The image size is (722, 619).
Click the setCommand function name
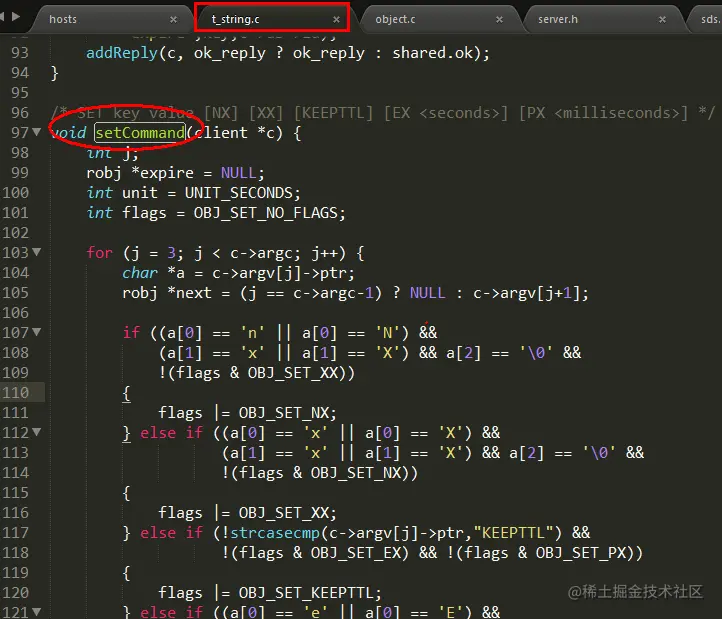pos(140,133)
